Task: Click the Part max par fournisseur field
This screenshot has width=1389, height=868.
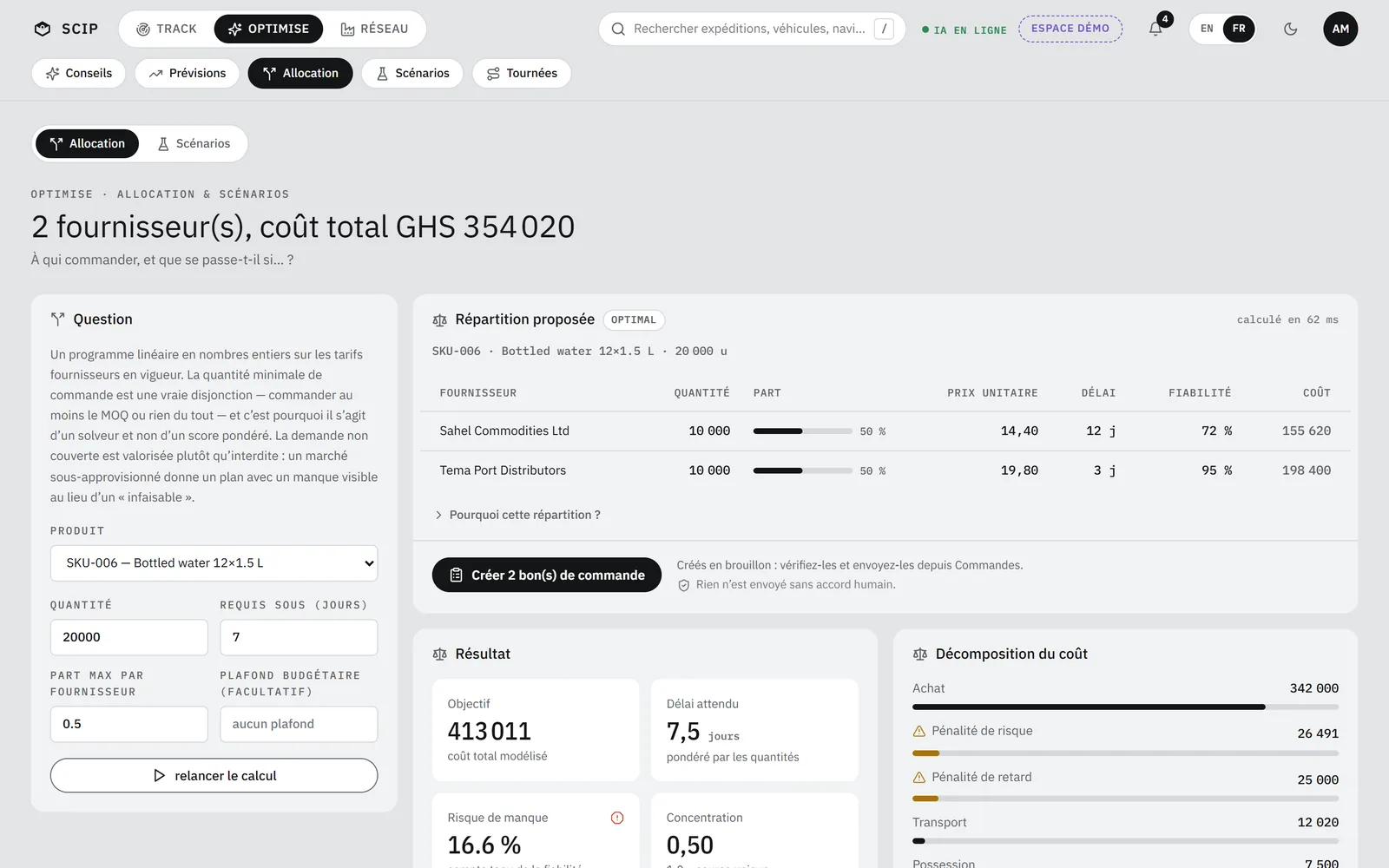Action: point(129,724)
